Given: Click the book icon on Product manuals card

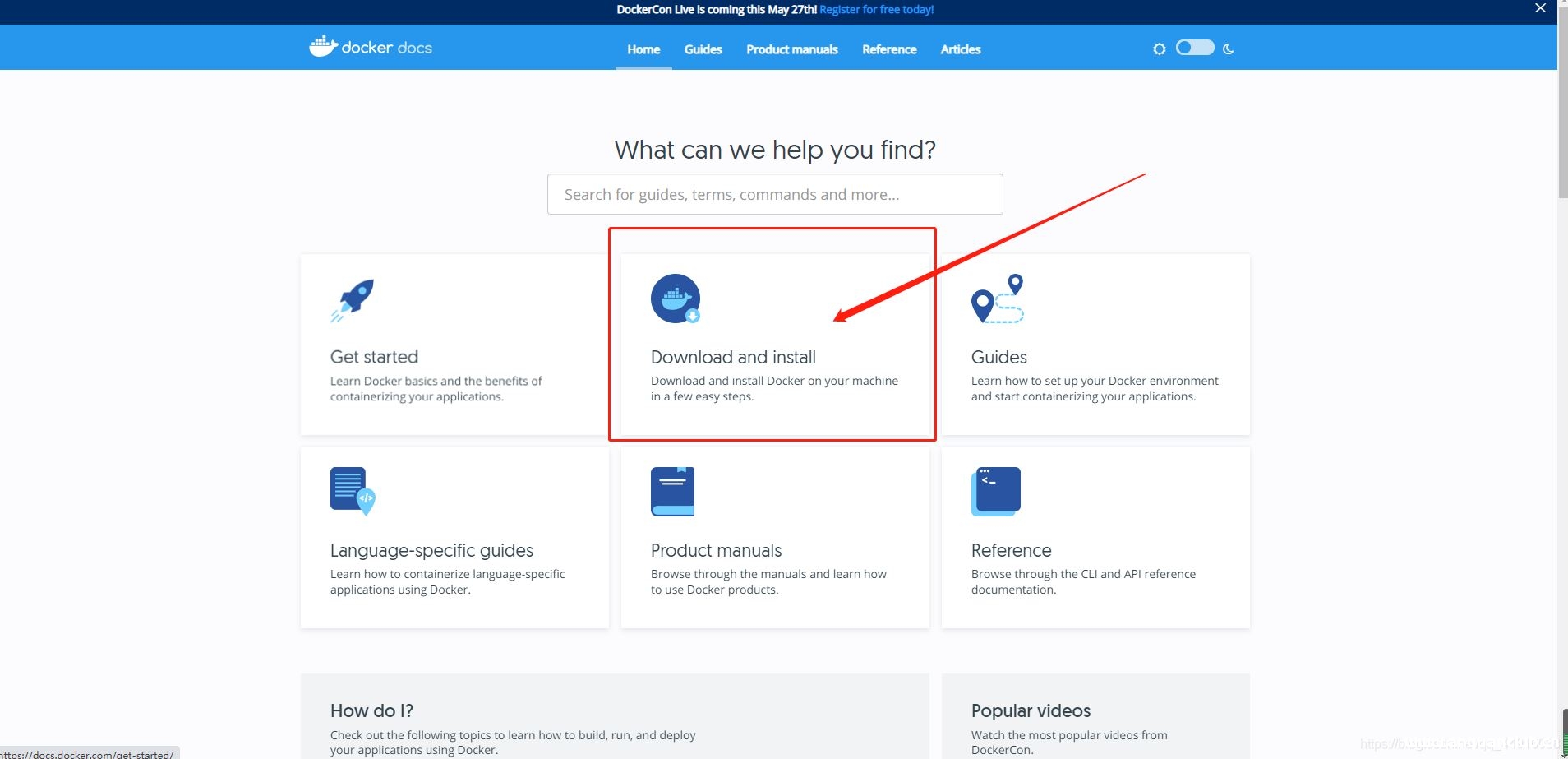Looking at the screenshot, I should [x=672, y=490].
